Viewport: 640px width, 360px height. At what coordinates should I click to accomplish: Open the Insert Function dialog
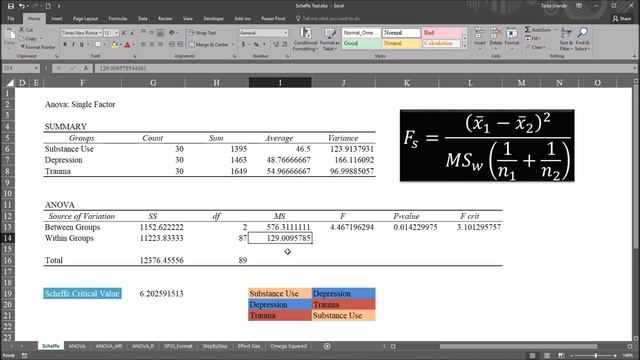point(86,68)
